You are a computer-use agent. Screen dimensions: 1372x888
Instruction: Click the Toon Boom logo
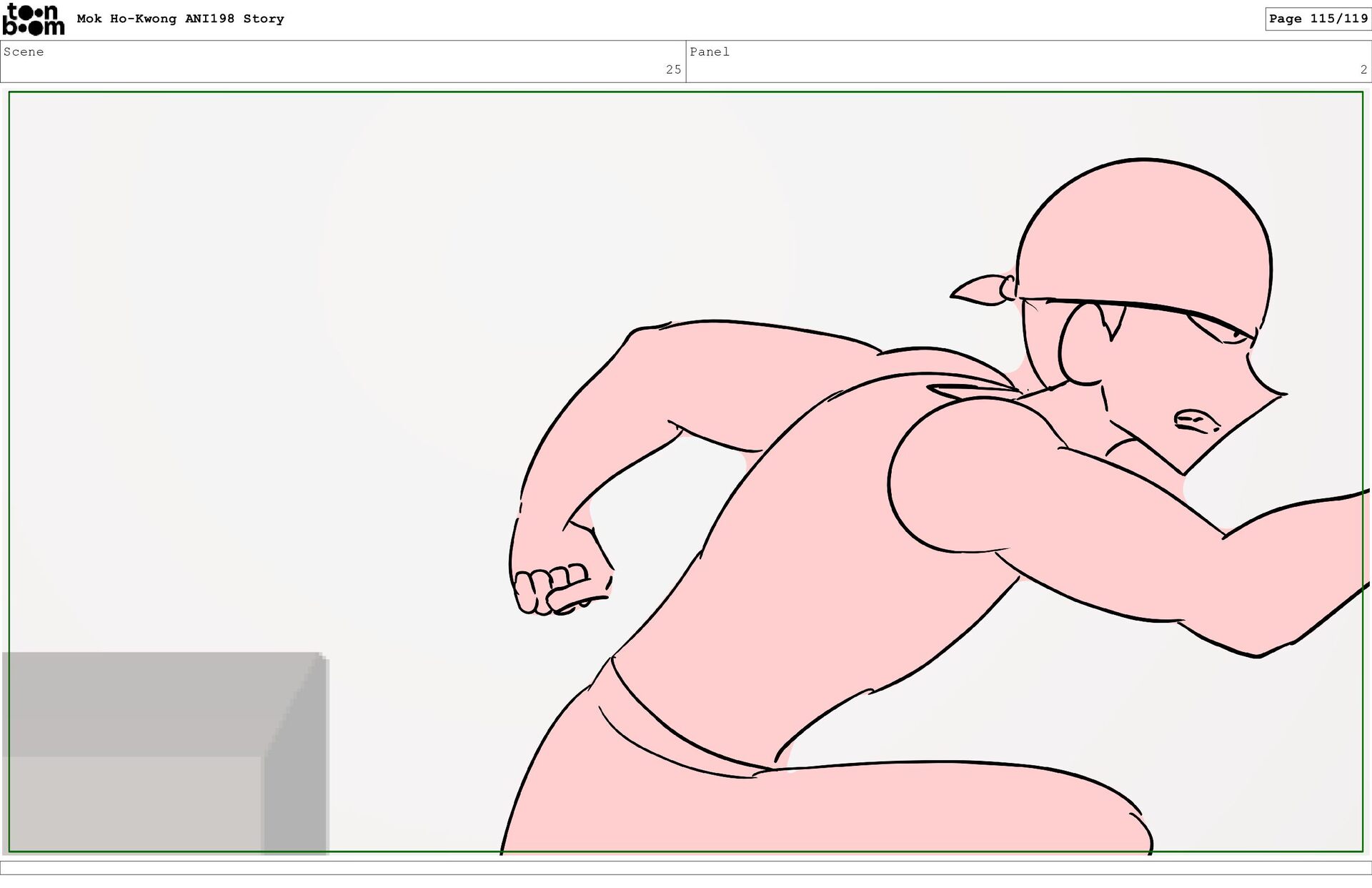[33, 19]
